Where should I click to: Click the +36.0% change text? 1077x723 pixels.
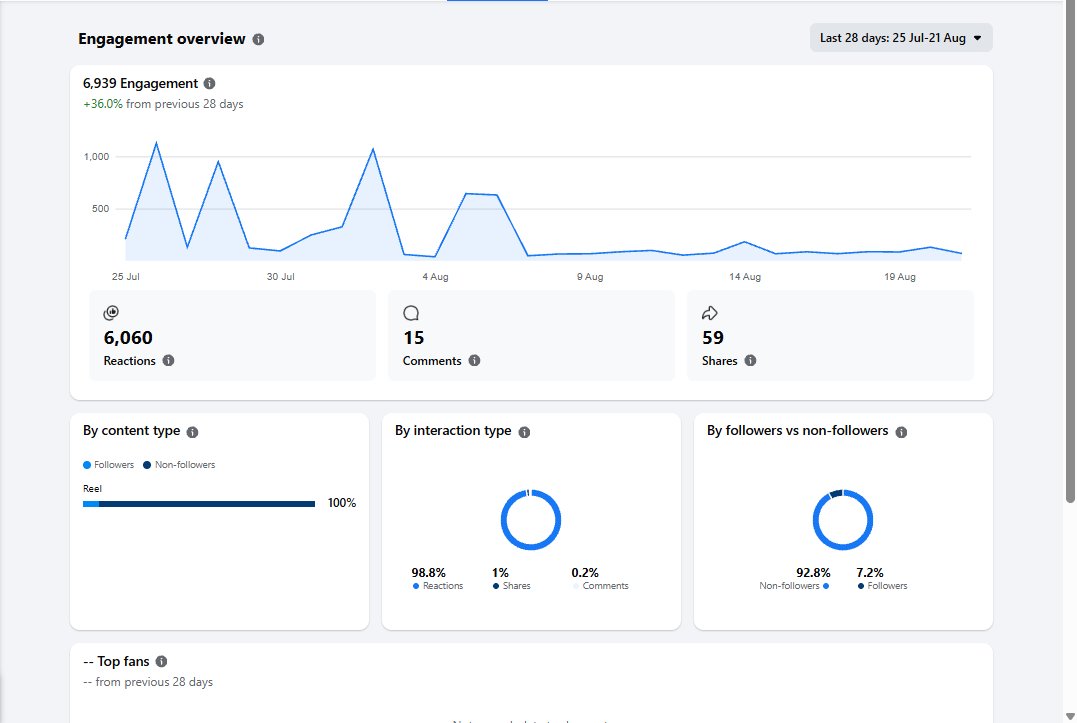(103, 104)
